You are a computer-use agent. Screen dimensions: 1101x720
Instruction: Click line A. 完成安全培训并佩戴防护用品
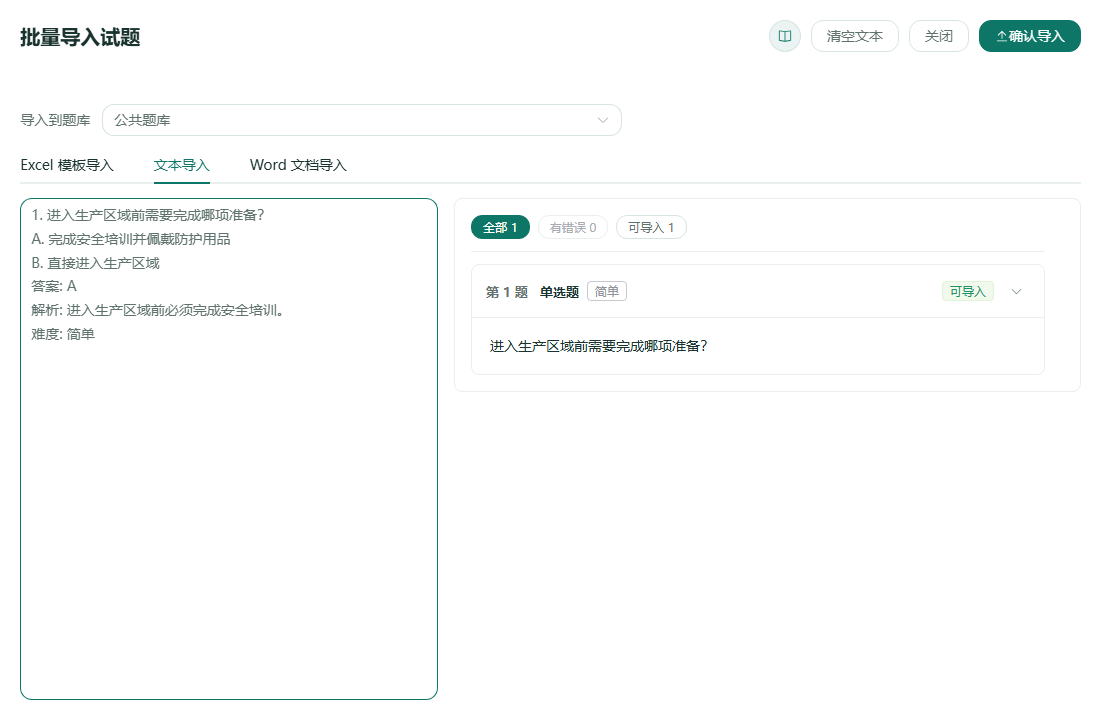click(x=131, y=239)
